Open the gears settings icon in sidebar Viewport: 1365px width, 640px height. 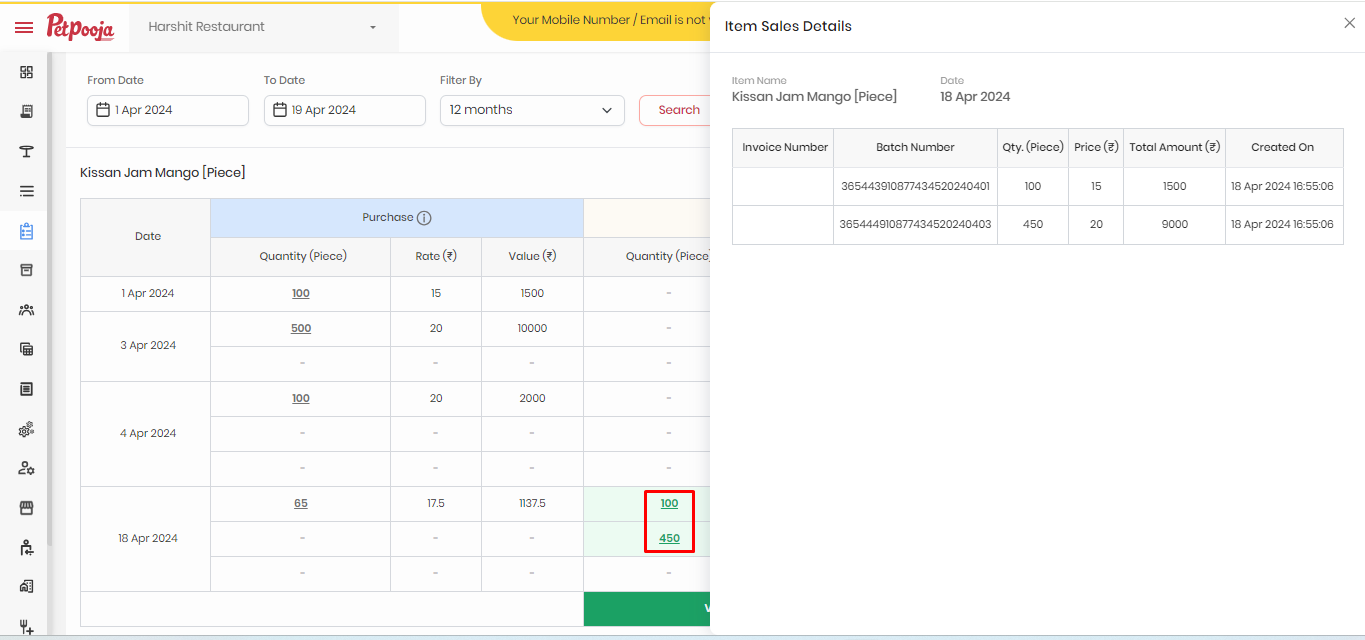coord(27,429)
